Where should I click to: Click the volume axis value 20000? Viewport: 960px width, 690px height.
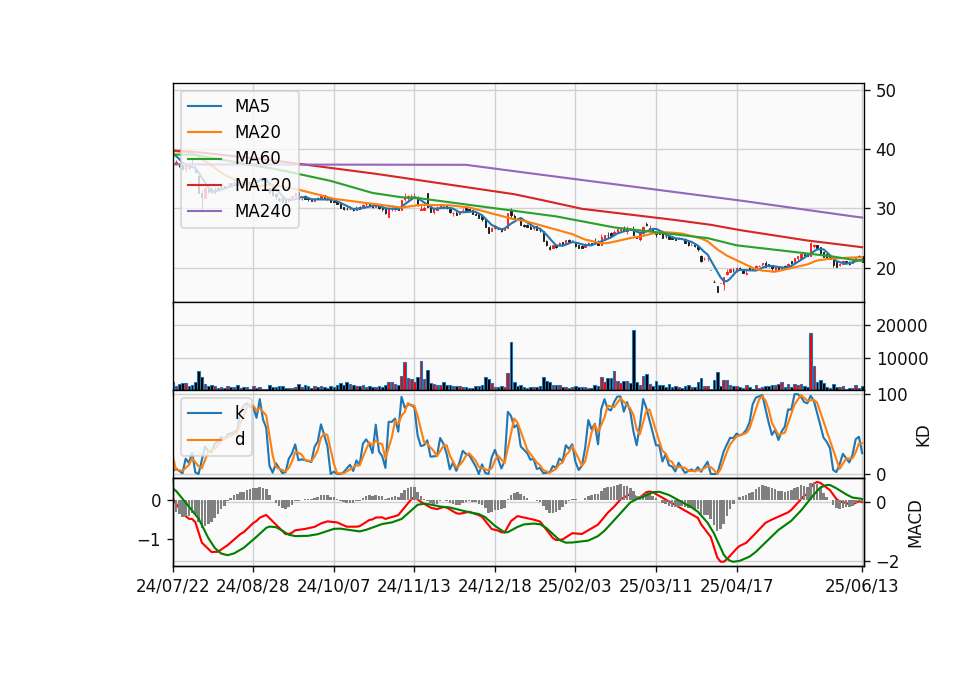coord(901,326)
